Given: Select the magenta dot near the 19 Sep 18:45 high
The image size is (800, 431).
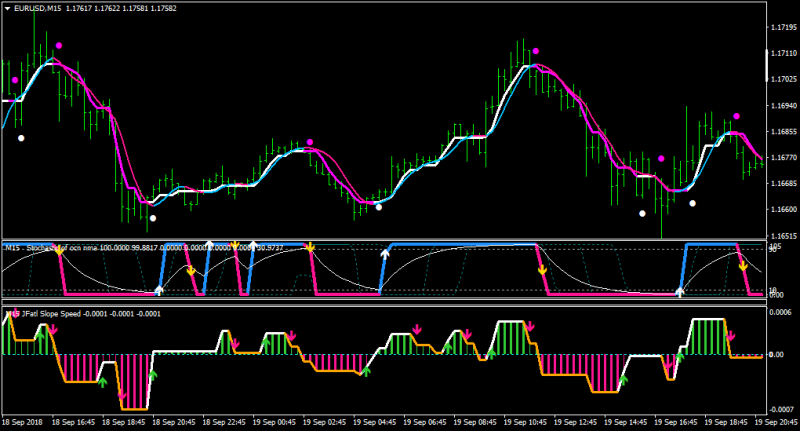Looking at the screenshot, I should pos(736,116).
